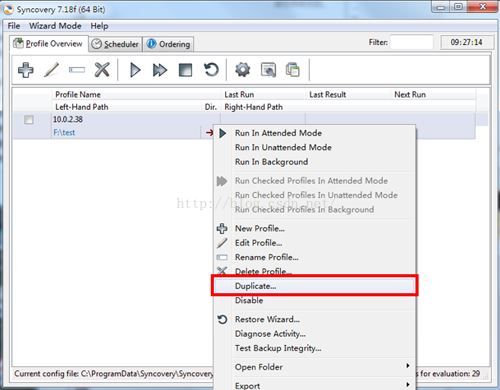The height and width of the screenshot is (390, 500).
Task: Switch to the Scheduler tab
Action: (116, 44)
